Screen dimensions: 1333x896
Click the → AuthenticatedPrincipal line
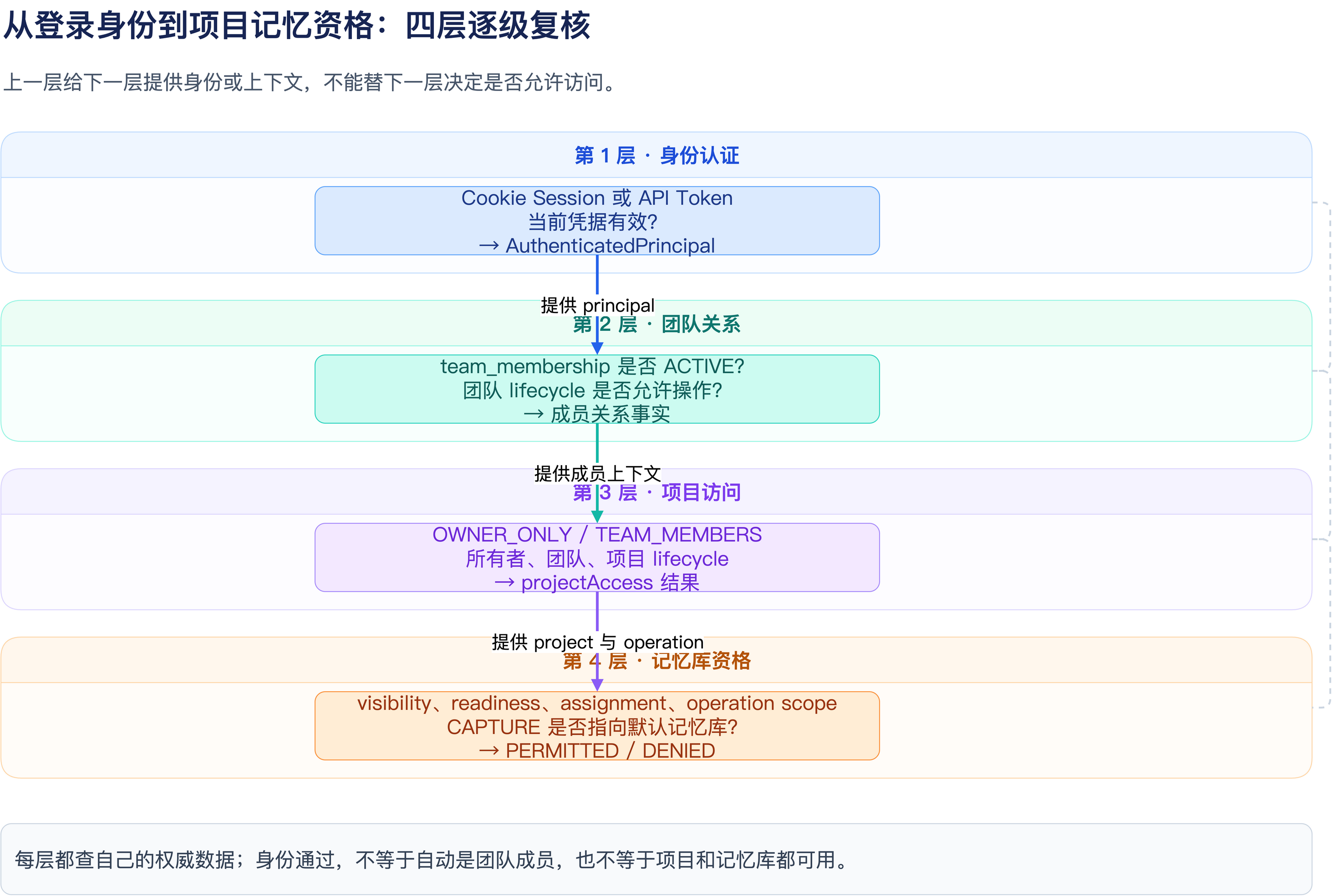pos(597,246)
